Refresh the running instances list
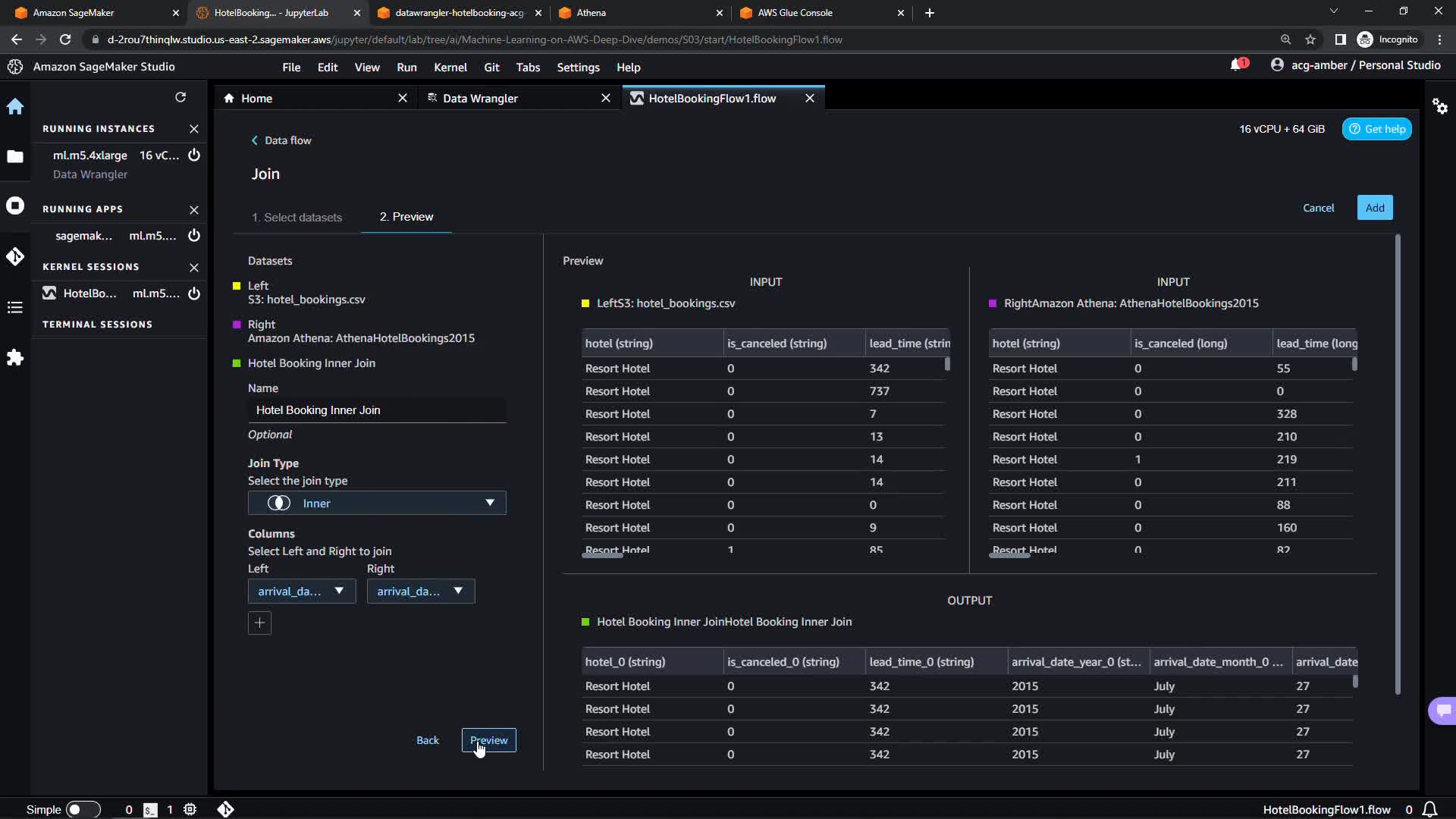 [x=180, y=97]
